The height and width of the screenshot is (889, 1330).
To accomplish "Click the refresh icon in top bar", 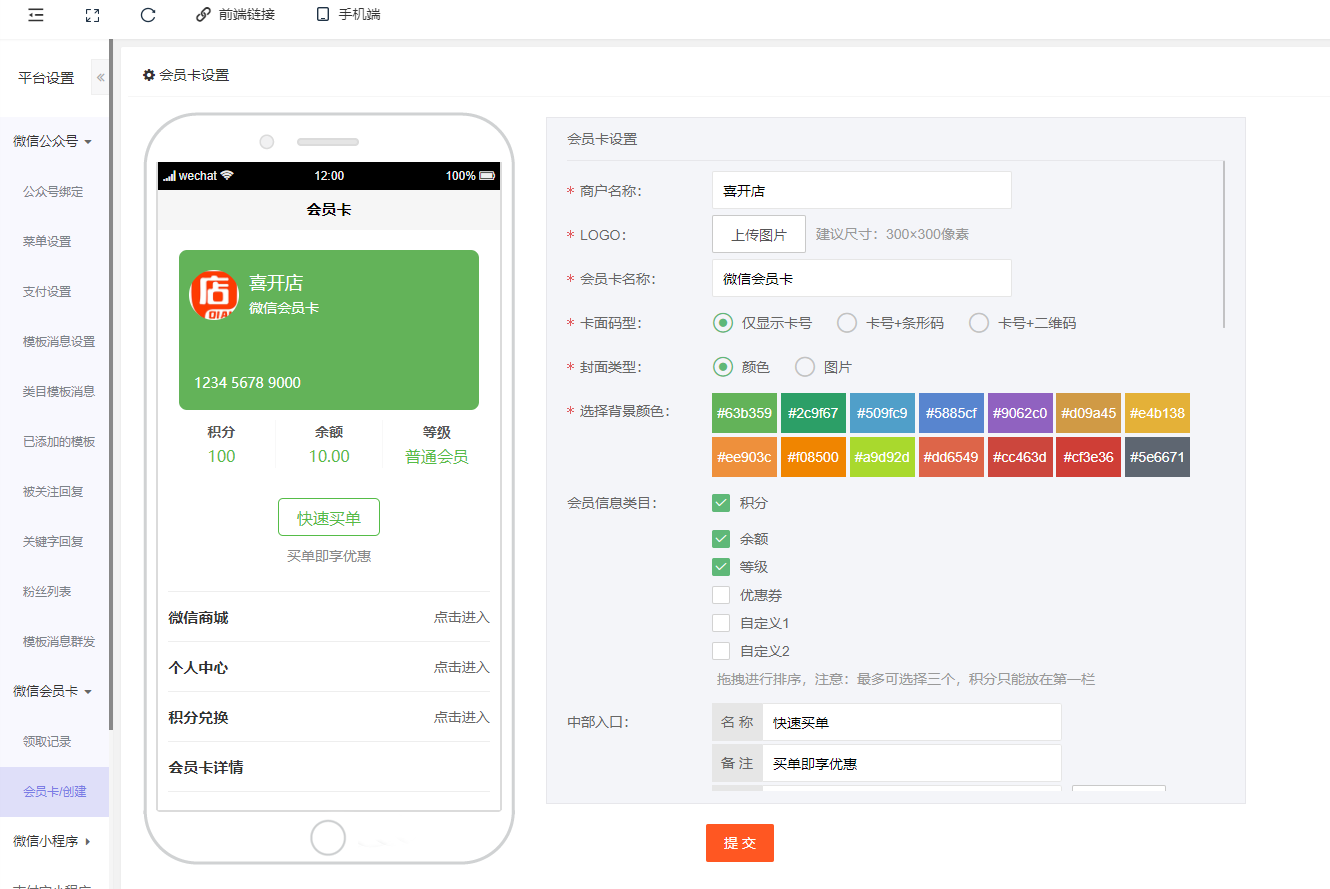I will pos(148,15).
